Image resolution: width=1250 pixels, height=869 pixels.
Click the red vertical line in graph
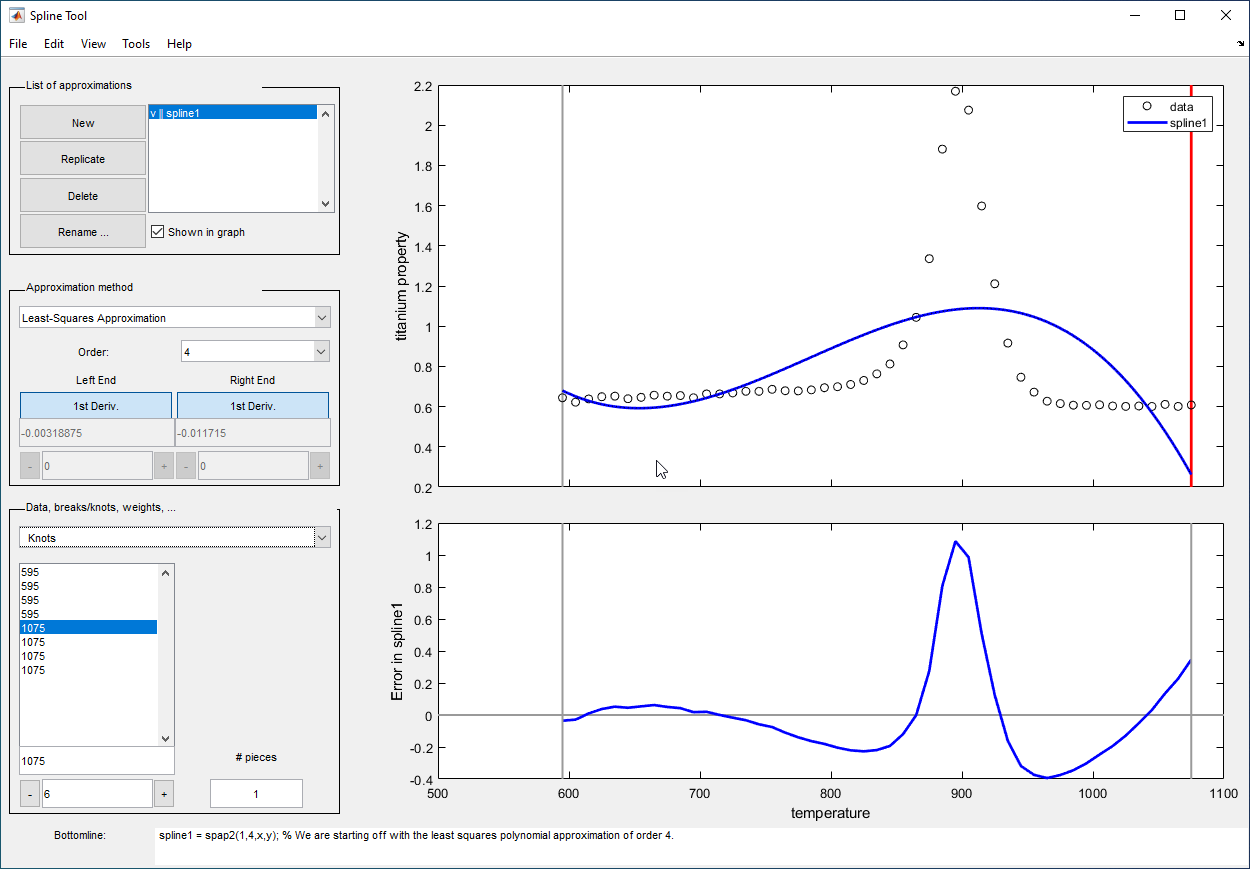tap(1191, 300)
